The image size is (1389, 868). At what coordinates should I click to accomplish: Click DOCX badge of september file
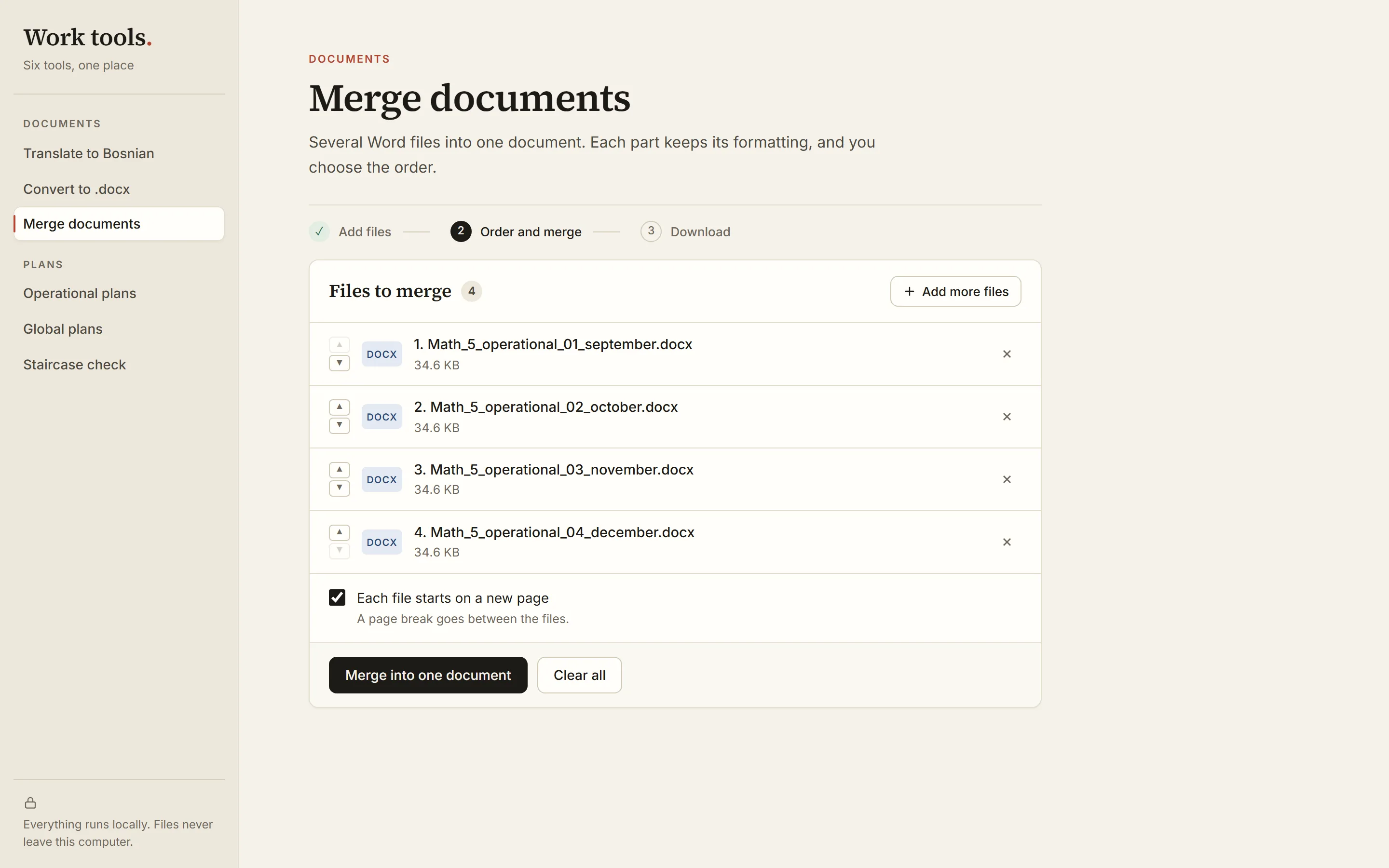381,354
